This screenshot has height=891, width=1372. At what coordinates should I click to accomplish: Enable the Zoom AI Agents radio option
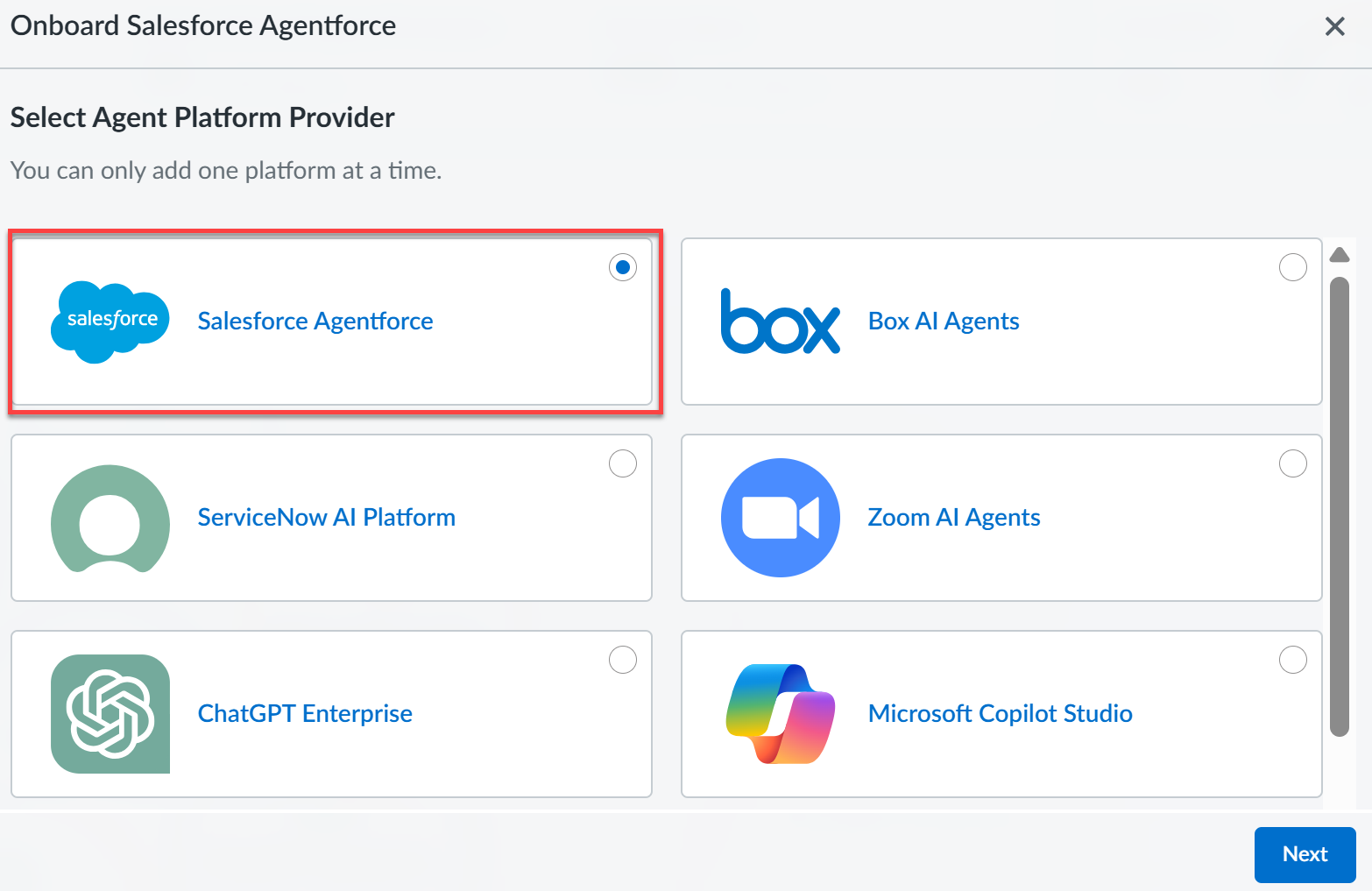tap(1292, 463)
